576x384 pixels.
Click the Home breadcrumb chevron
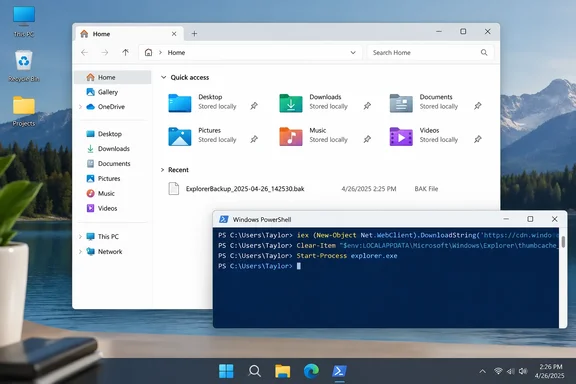click(160, 53)
